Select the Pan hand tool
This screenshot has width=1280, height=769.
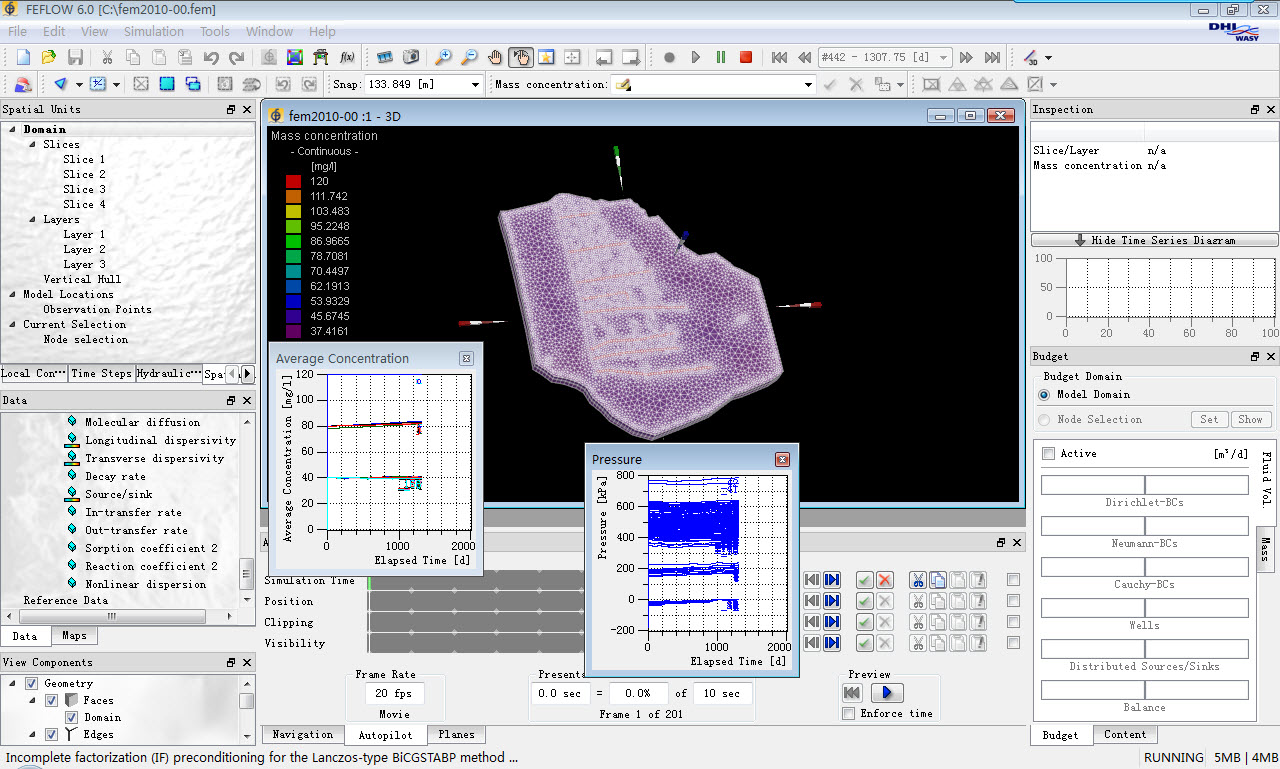(495, 57)
